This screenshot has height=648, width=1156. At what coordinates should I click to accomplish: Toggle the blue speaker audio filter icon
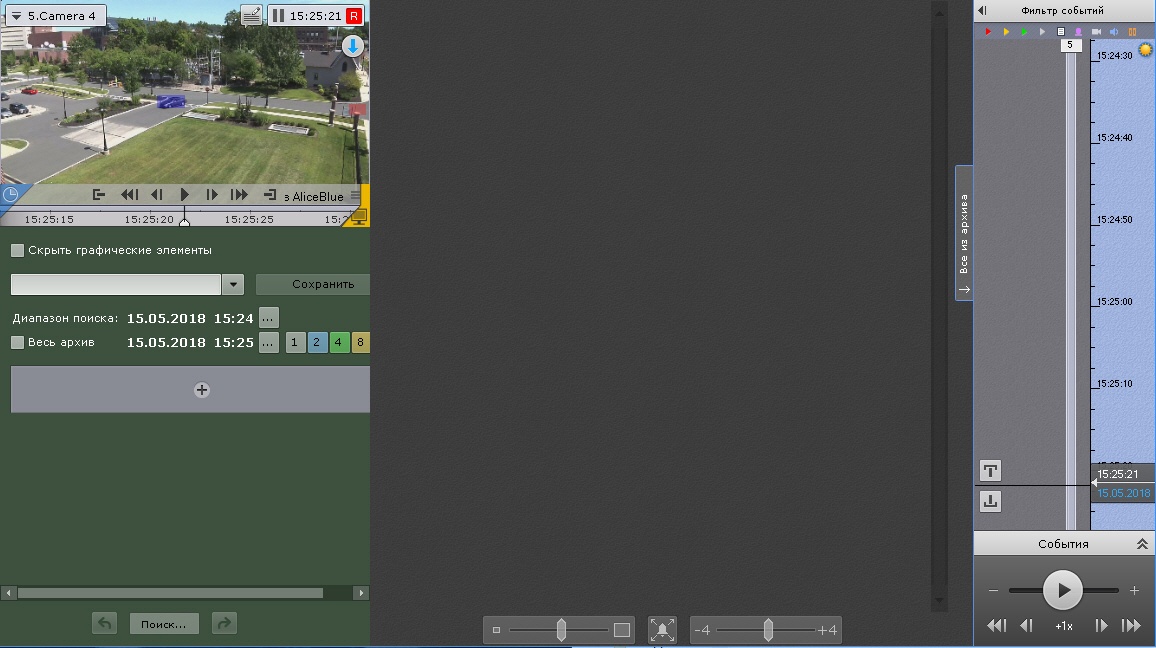point(1115,32)
